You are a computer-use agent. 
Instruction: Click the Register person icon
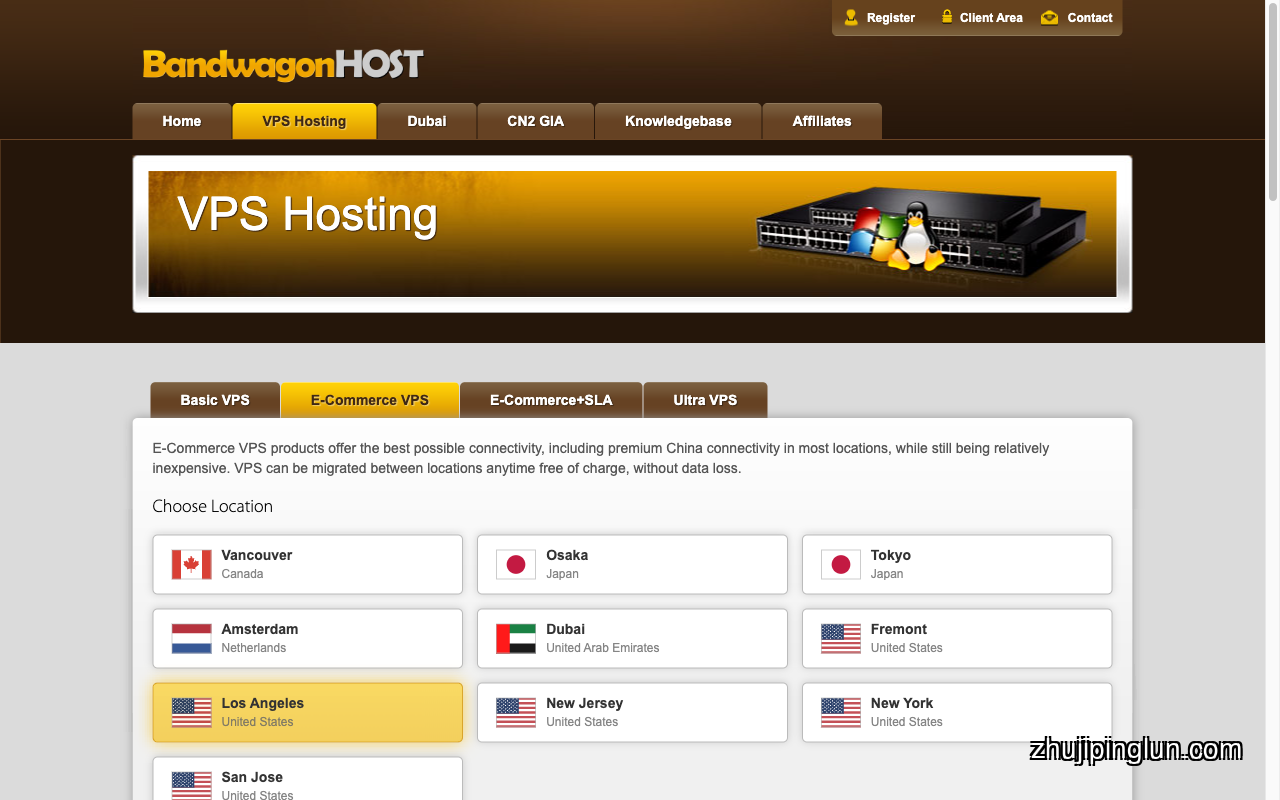[x=851, y=17]
